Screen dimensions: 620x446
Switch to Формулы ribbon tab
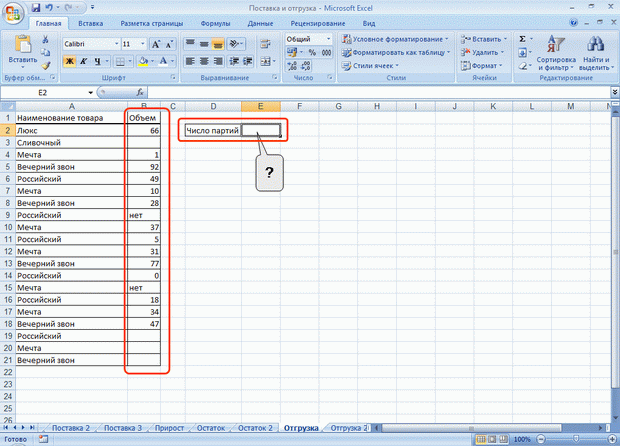tap(215, 23)
